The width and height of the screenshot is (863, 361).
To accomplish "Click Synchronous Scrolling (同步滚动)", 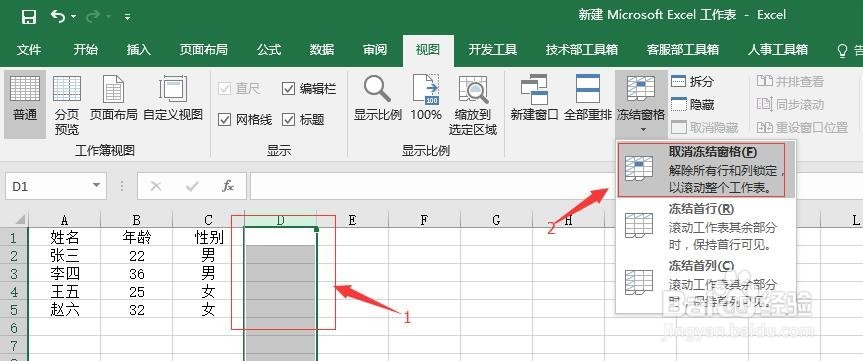I will click(790, 104).
